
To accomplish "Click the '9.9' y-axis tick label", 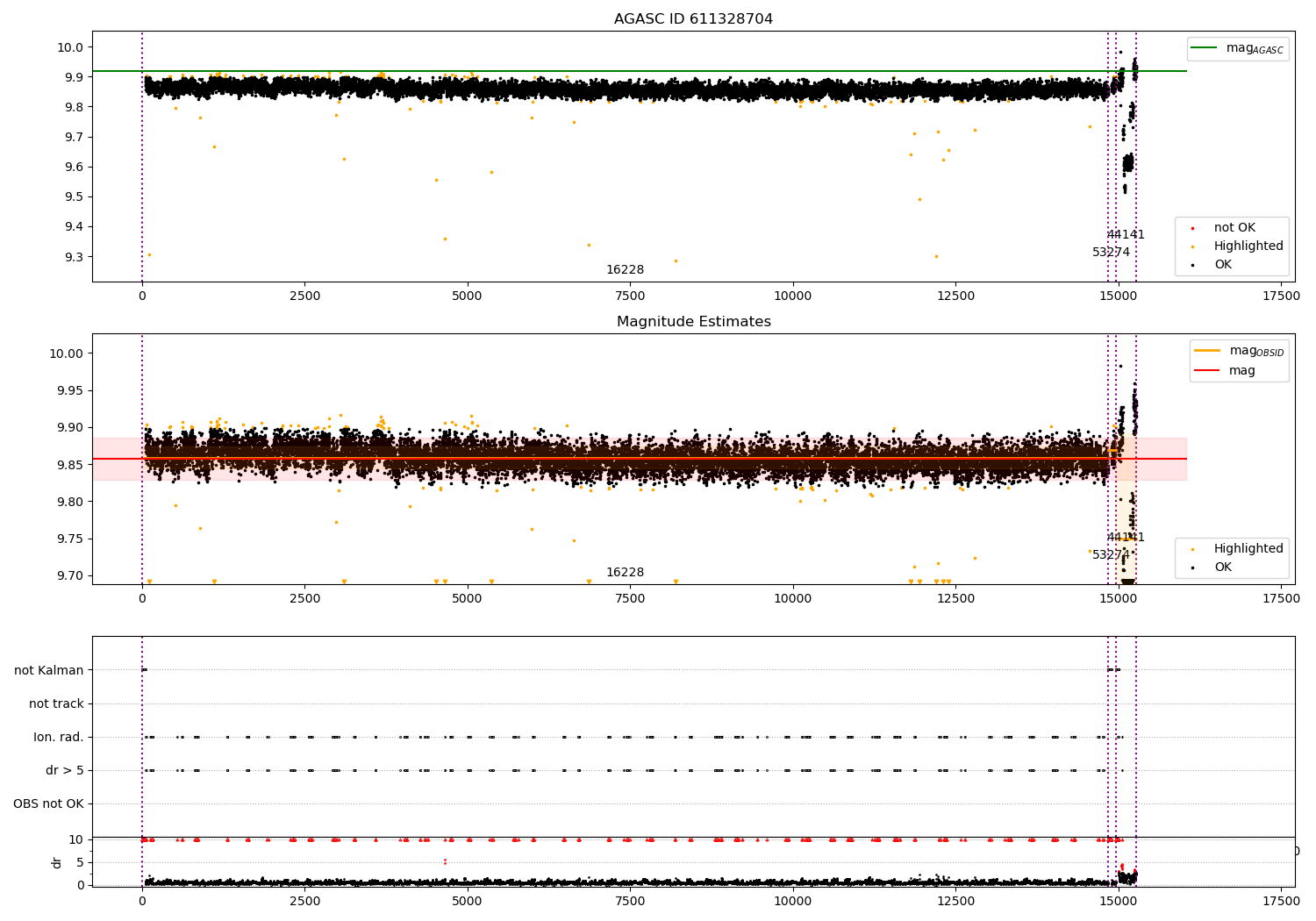I will [74, 77].
